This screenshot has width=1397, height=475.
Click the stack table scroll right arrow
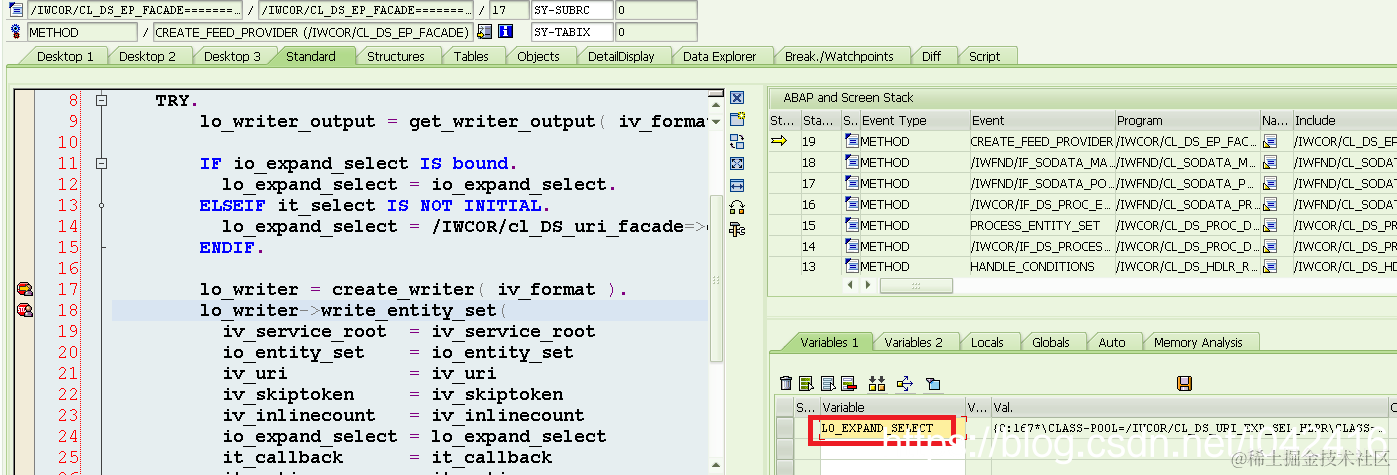(866, 285)
